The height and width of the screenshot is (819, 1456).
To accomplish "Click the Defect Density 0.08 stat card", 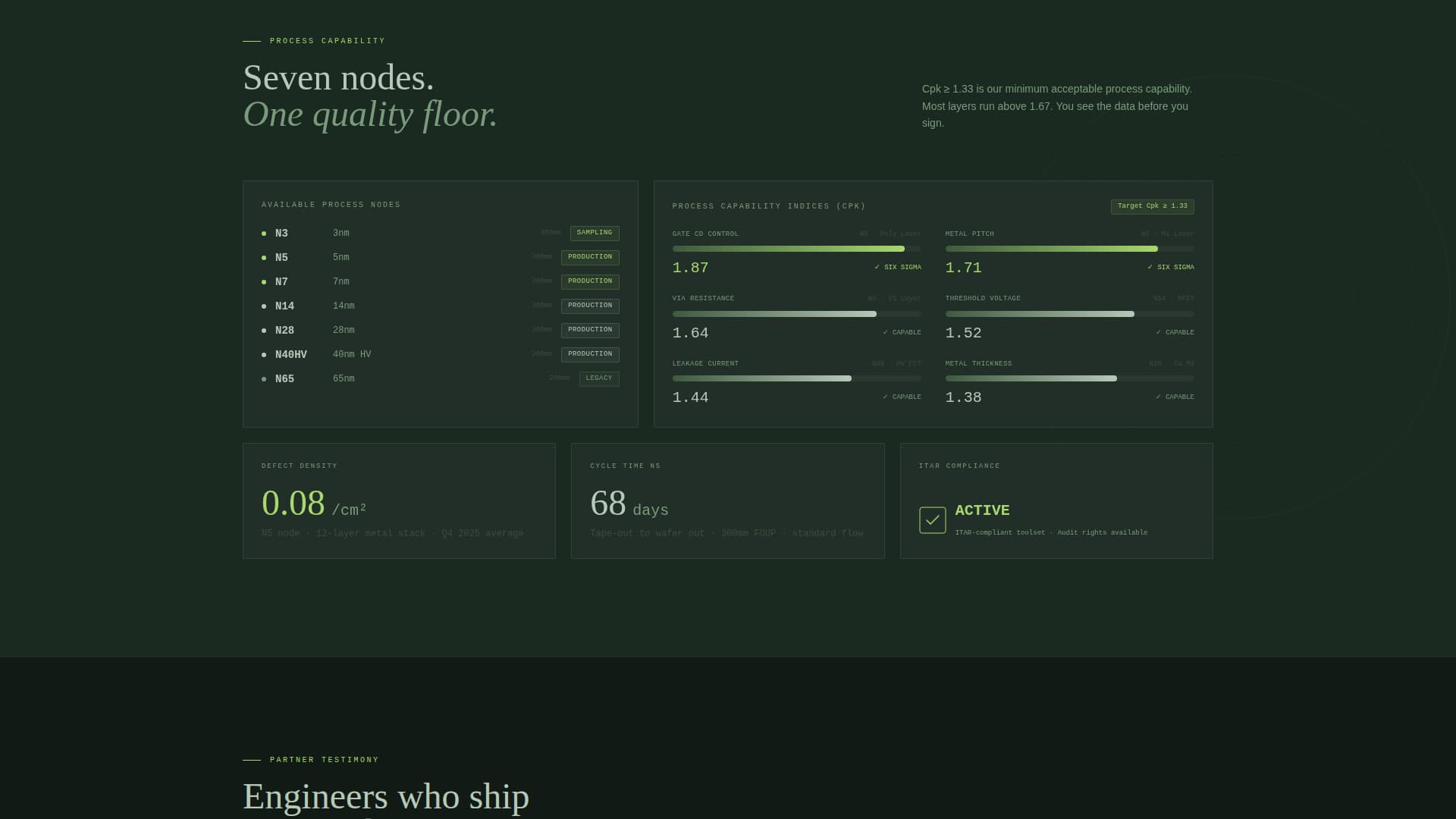I will pos(399,500).
